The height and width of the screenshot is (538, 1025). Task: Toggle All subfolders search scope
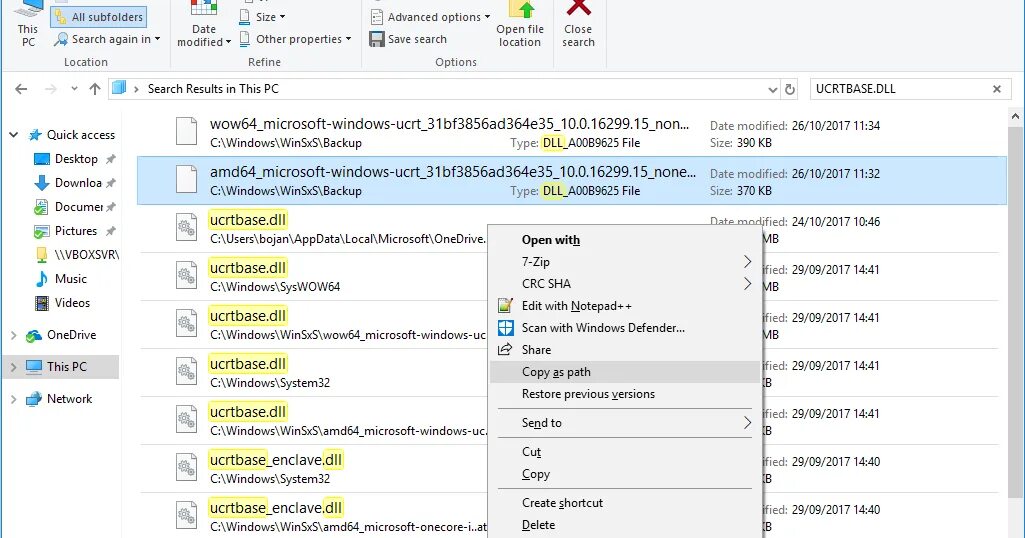point(99,17)
